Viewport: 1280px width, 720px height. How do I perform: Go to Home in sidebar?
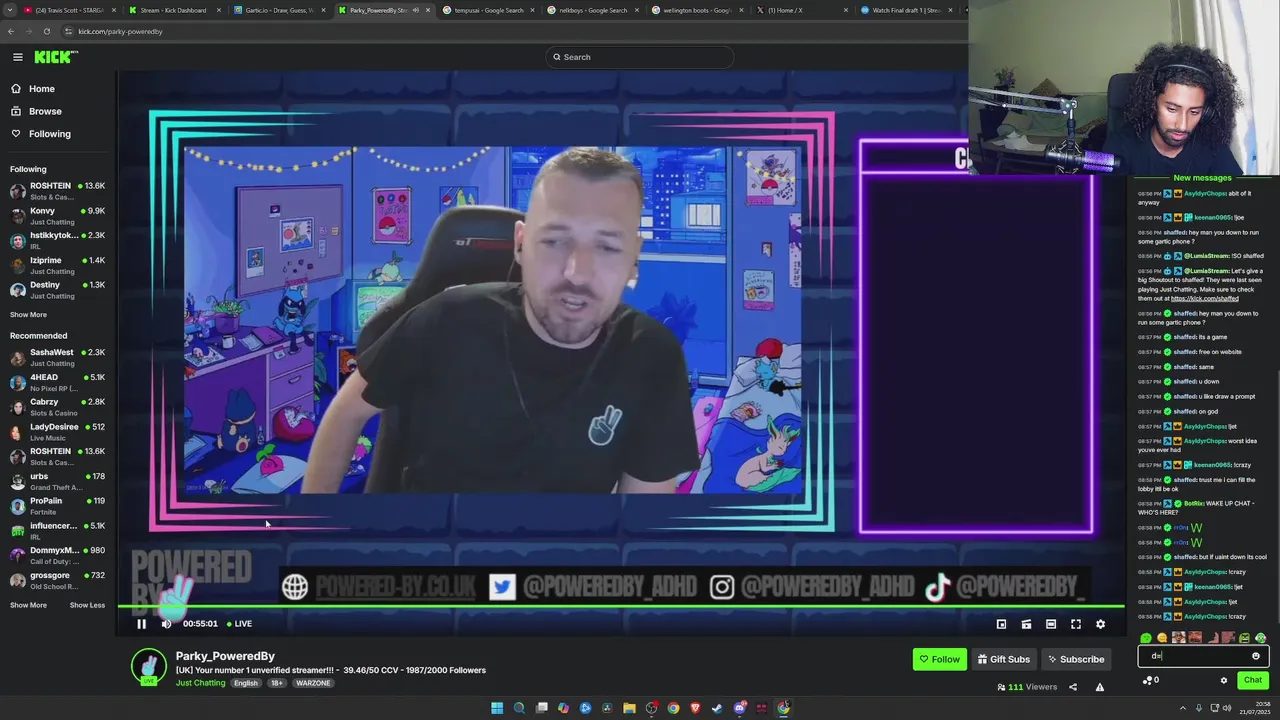coord(42,89)
